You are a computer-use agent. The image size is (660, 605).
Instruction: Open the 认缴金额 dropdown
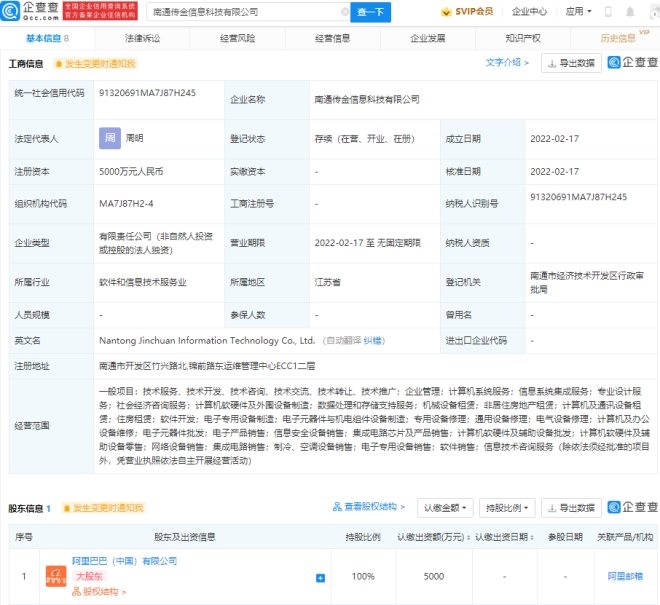[444, 508]
